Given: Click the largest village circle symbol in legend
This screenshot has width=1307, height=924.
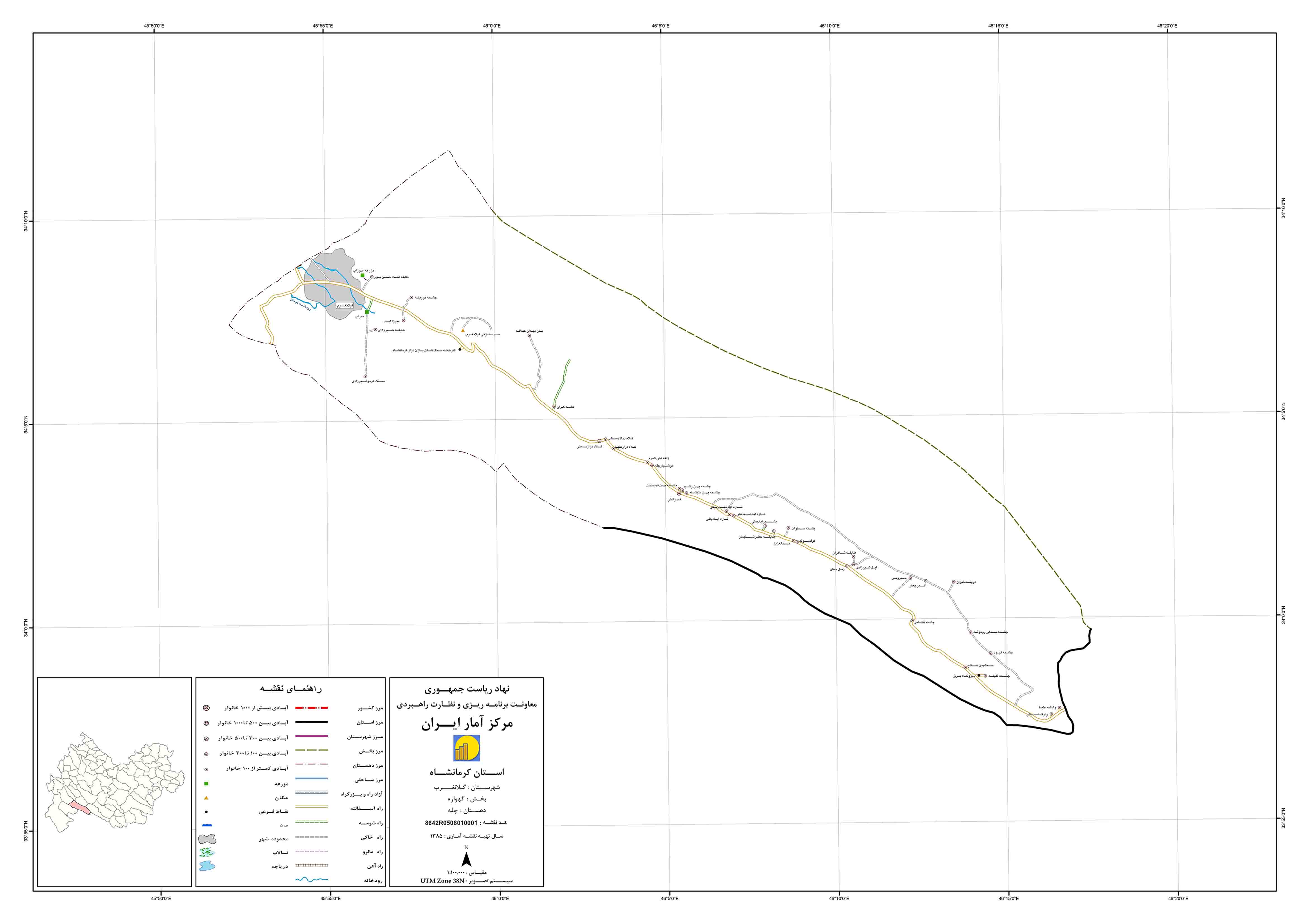Looking at the screenshot, I should click(206, 708).
